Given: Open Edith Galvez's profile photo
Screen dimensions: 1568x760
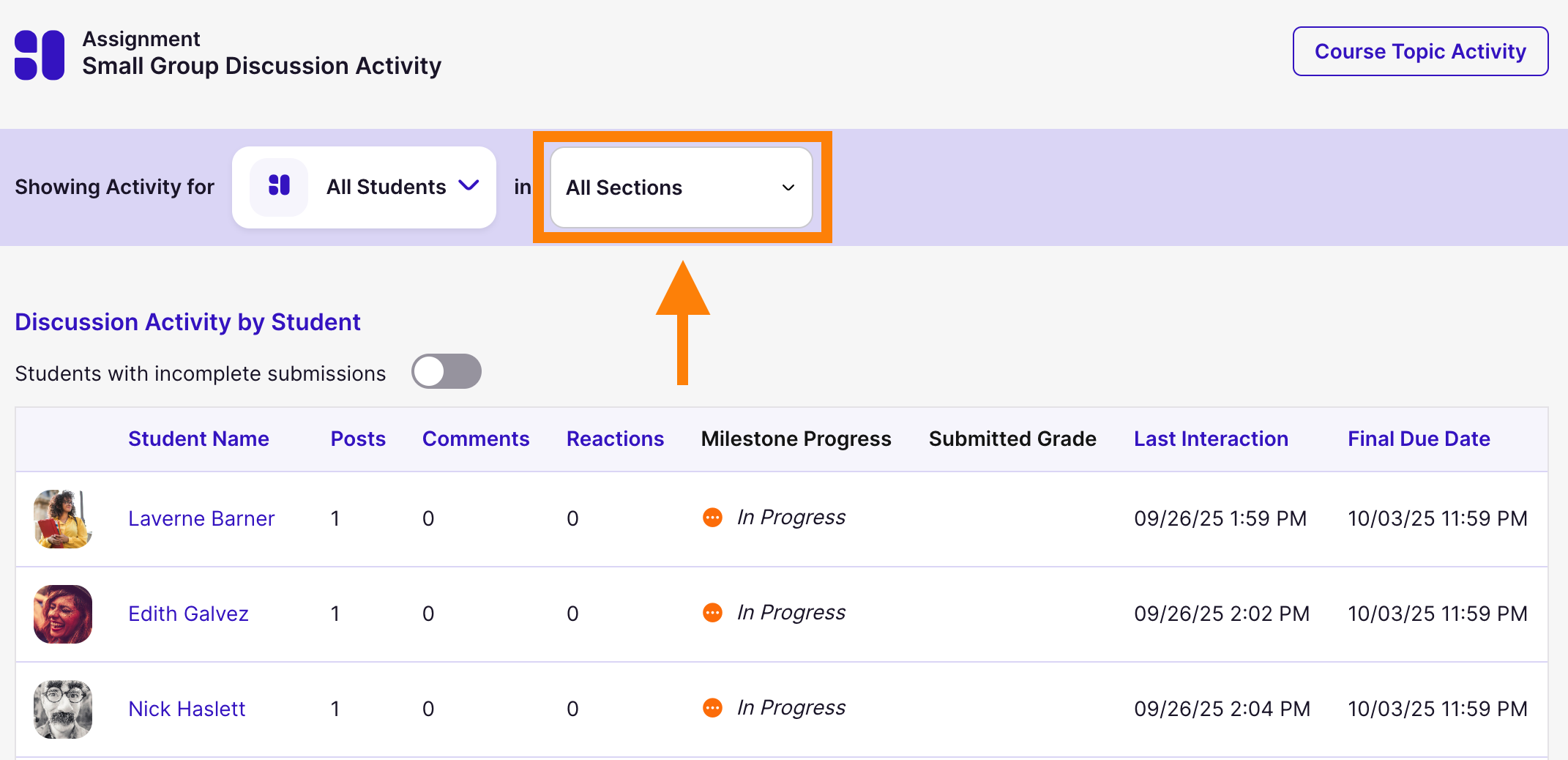Looking at the screenshot, I should [x=63, y=614].
